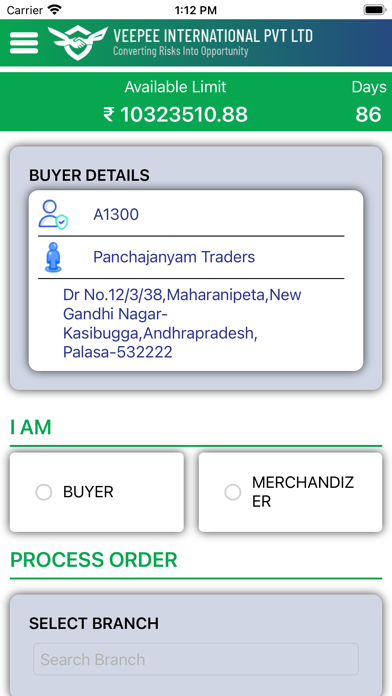Open the hamburger menu
This screenshot has width=392, height=696.
24,43
